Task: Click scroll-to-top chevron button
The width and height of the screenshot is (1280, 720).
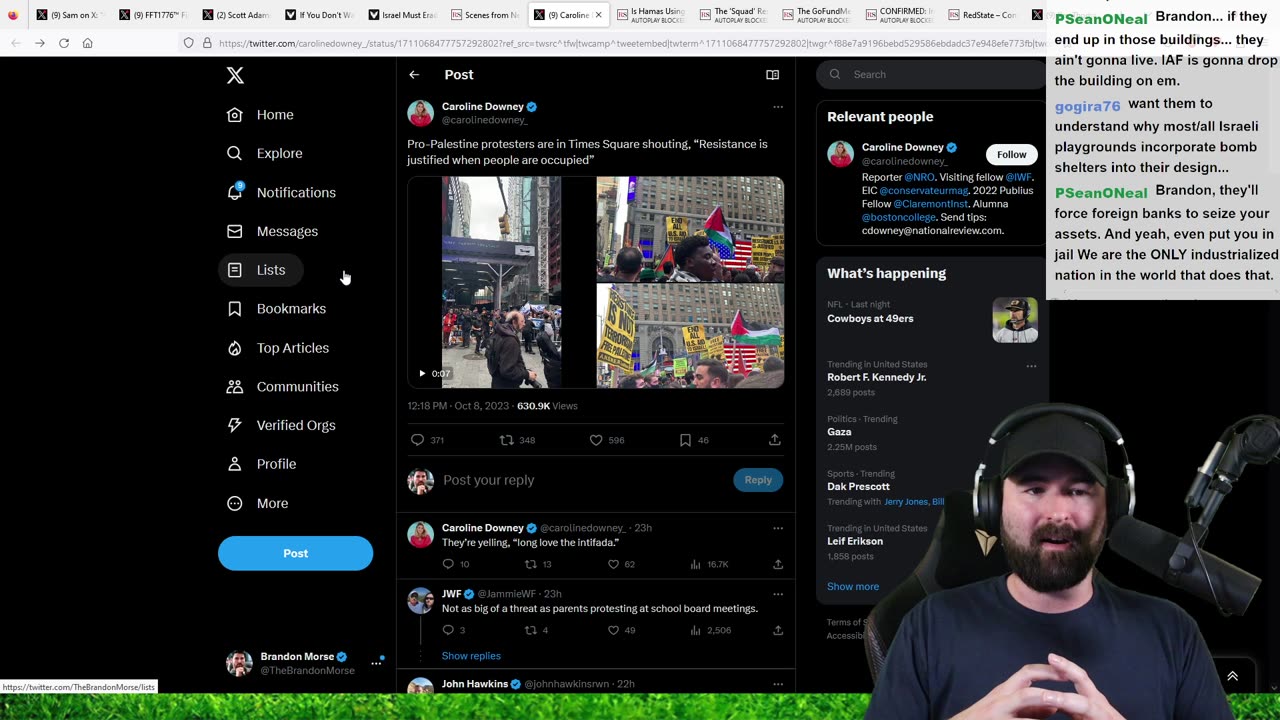Action: tap(1232, 677)
